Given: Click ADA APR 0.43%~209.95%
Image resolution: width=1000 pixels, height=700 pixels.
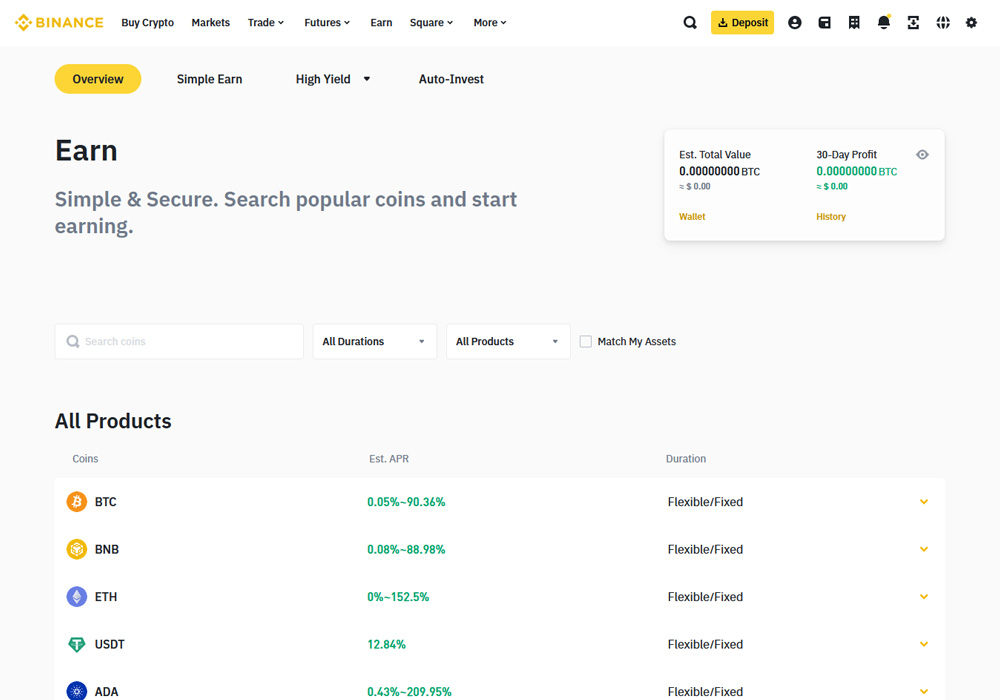Looking at the screenshot, I should (409, 692).
